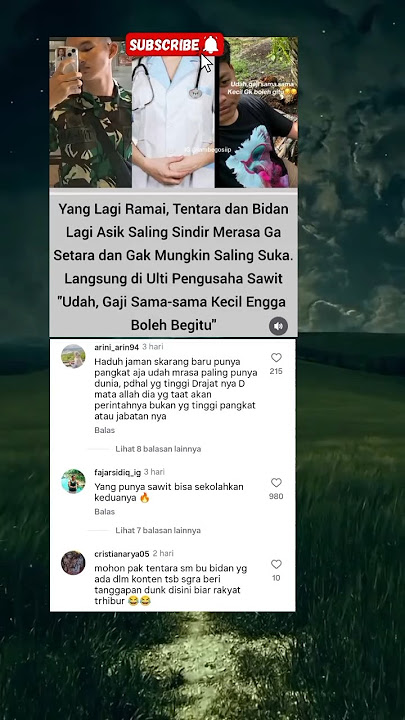This screenshot has width=405, height=720.
Task: Select the soldier mirror selfie photo
Action: coord(90,112)
